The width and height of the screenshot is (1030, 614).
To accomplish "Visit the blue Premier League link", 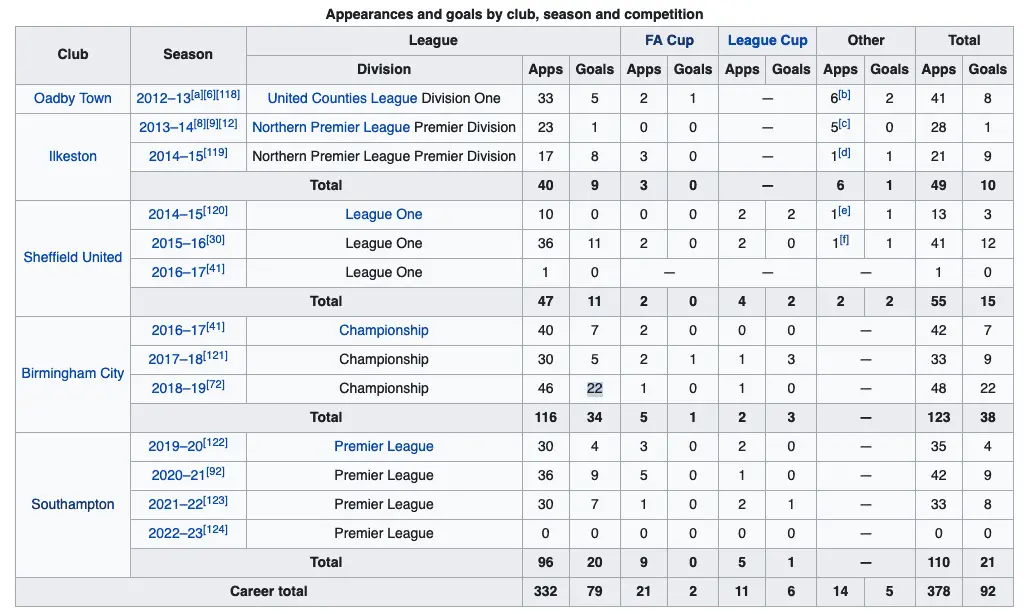I will (x=384, y=446).
